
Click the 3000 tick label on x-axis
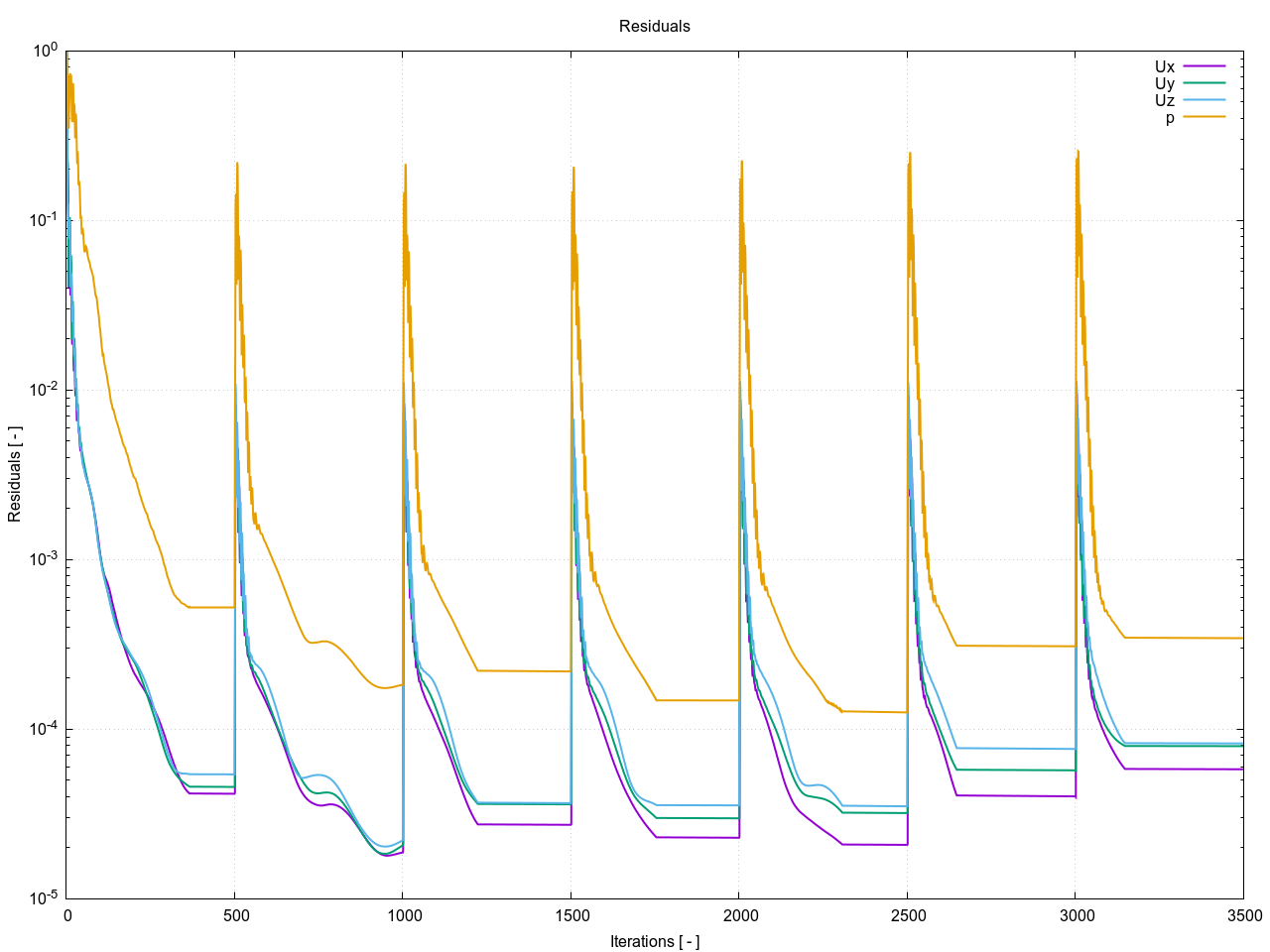[x=1076, y=915]
